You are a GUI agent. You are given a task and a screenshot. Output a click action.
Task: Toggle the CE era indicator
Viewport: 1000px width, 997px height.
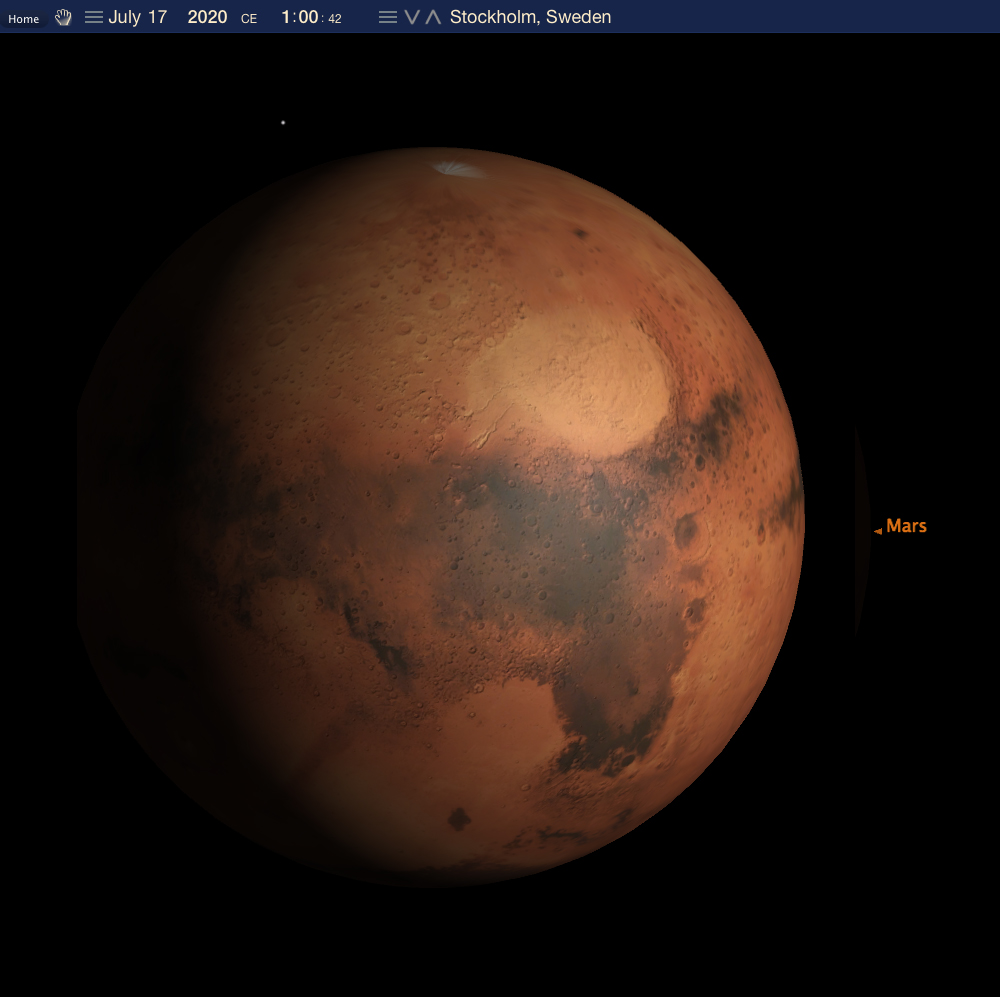click(x=249, y=18)
